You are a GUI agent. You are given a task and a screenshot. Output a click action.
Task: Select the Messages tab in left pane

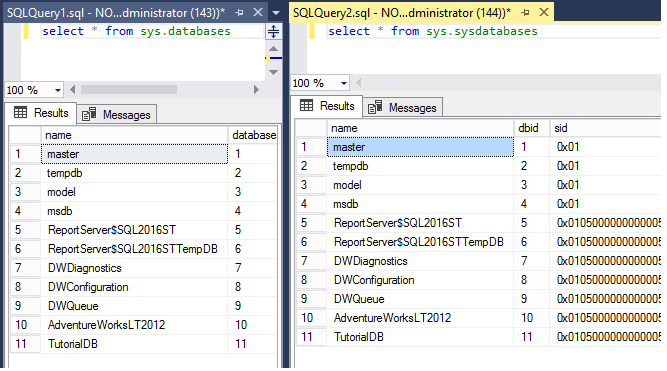coord(117,114)
